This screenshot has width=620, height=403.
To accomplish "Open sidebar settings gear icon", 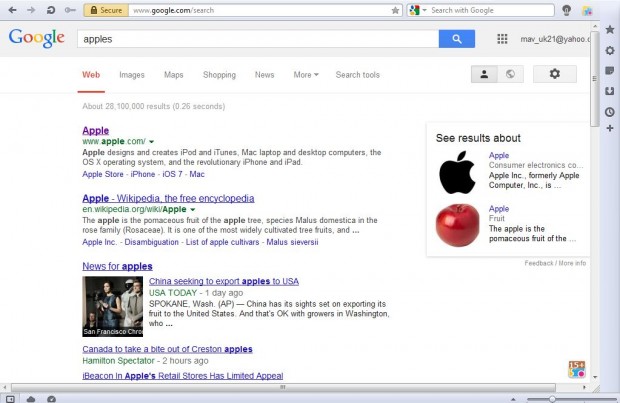I will 610,50.
